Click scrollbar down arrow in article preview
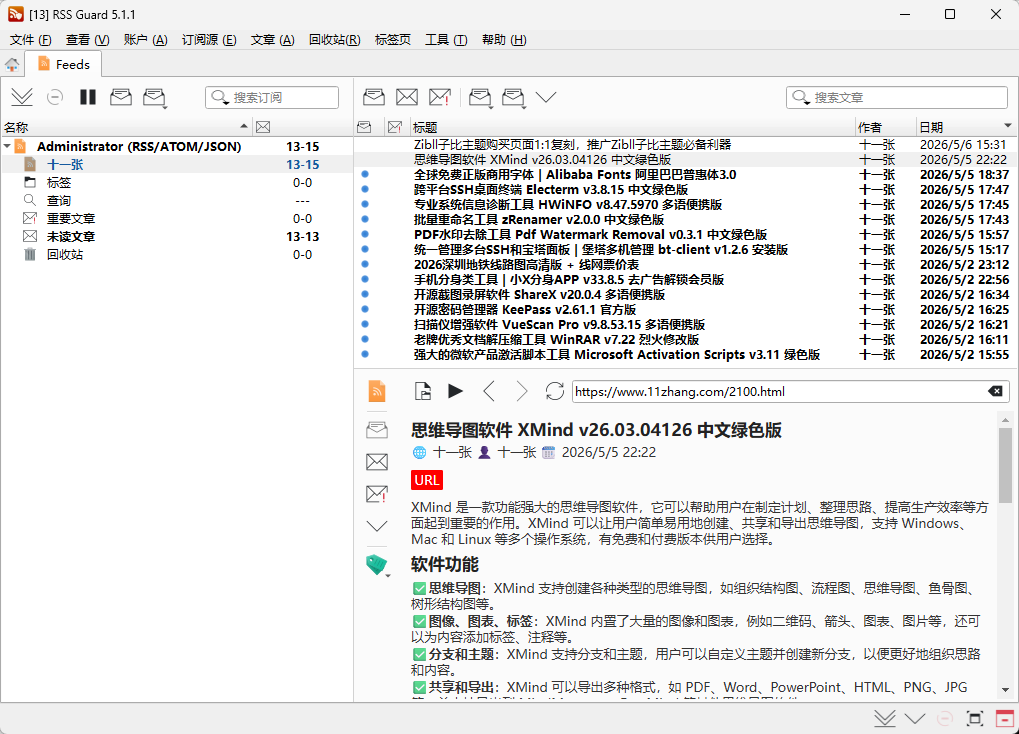 coord(1005,690)
